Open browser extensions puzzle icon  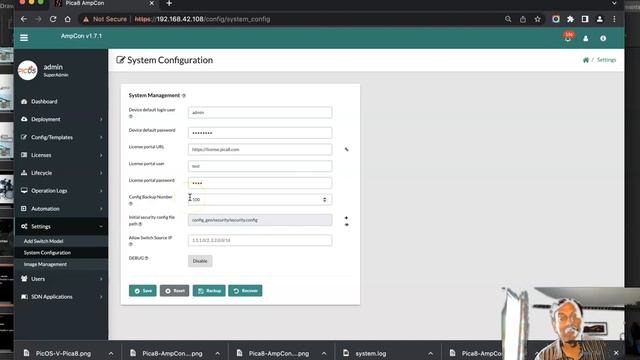[570, 19]
